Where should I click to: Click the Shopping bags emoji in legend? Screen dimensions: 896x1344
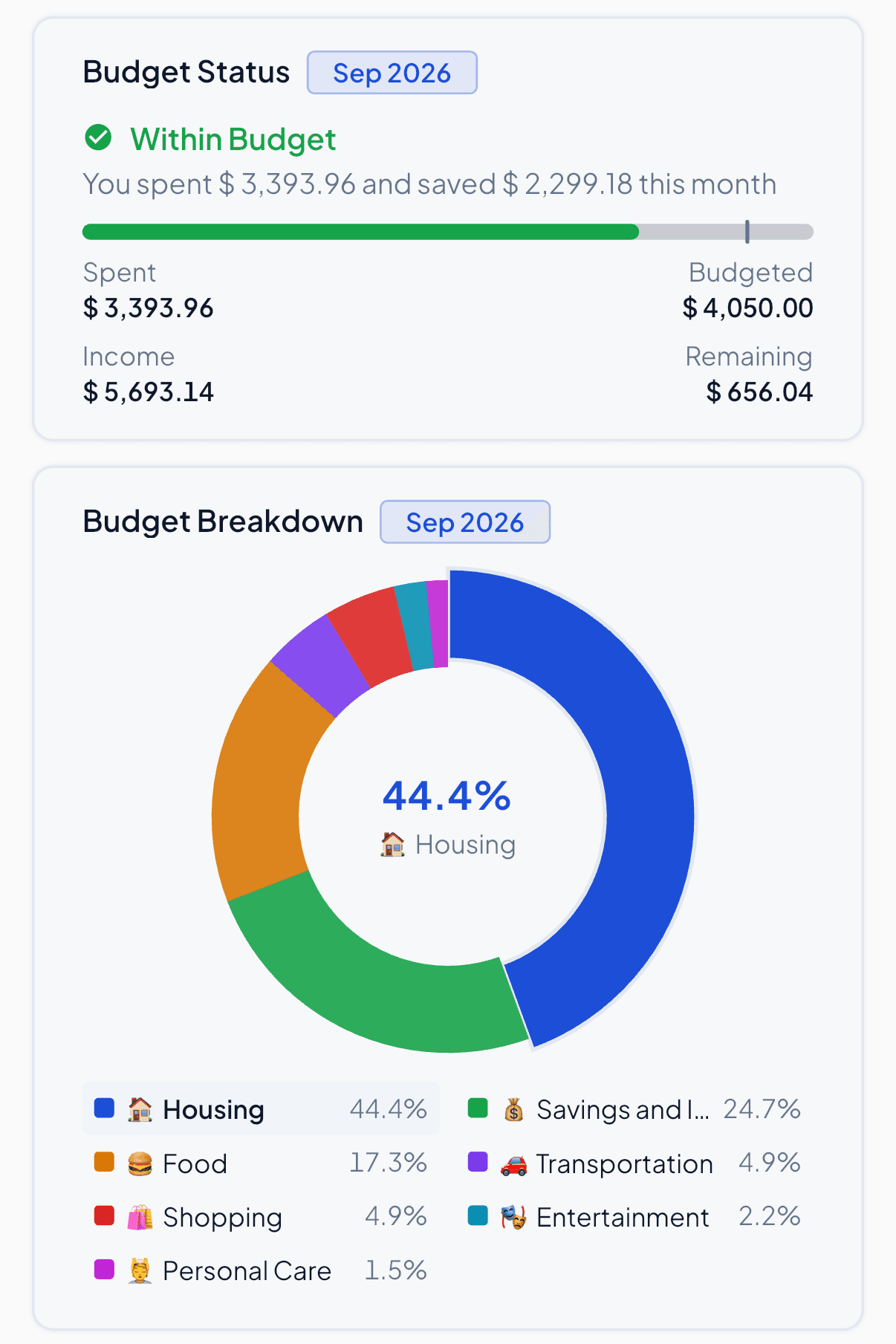(140, 1218)
